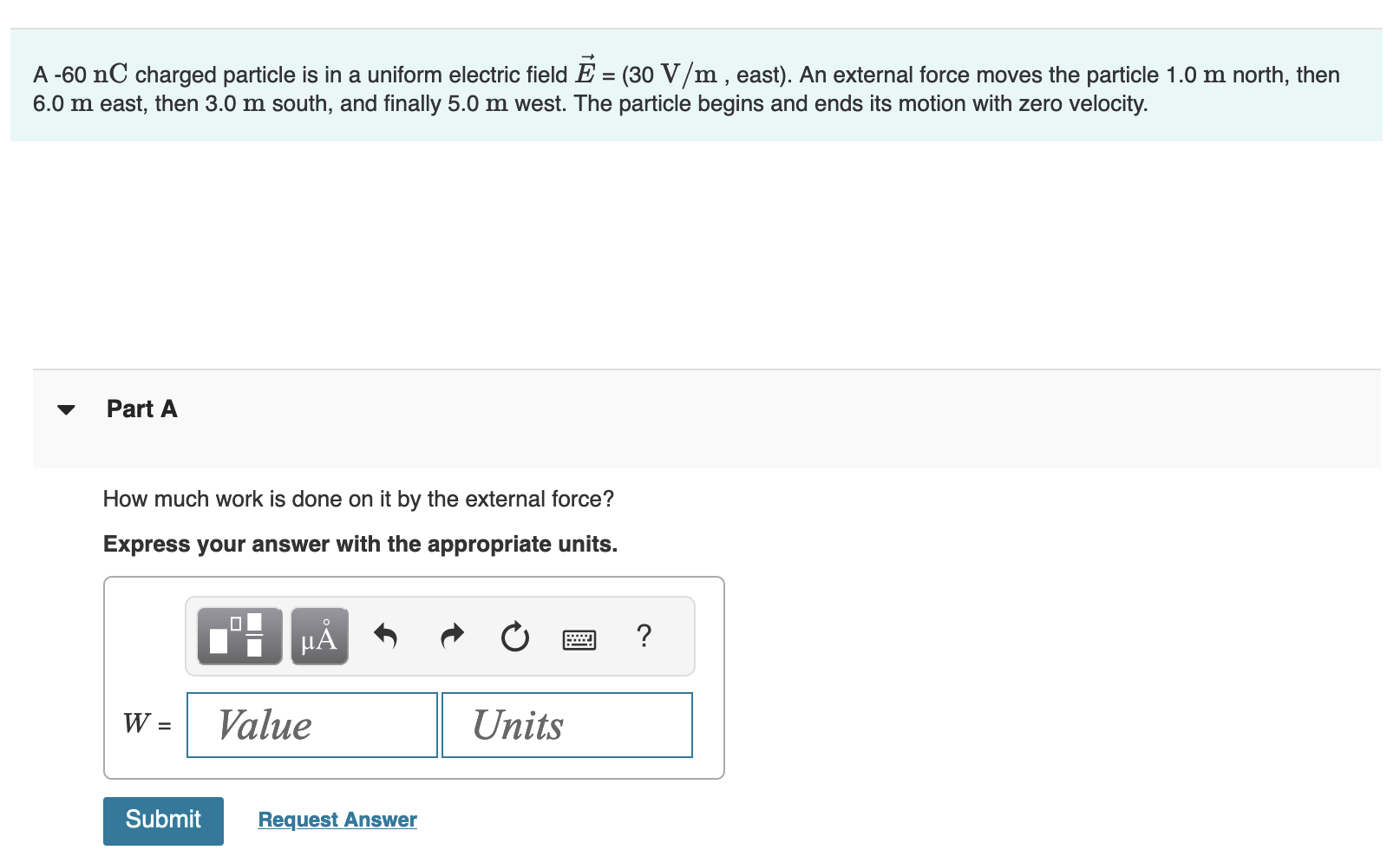Click the question mark help icon
The image size is (1400, 863).
point(644,637)
